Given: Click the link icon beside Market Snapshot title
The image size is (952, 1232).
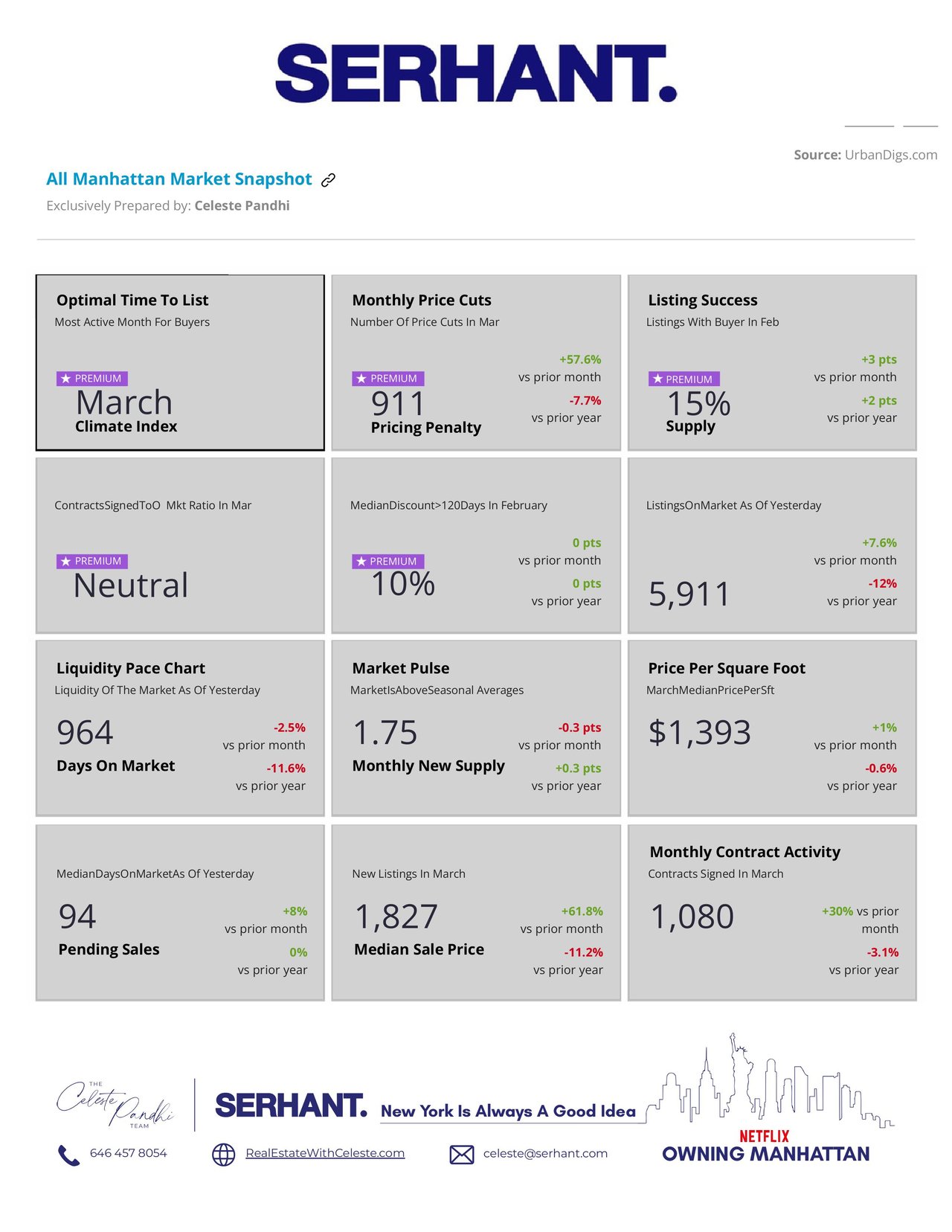Looking at the screenshot, I should 328,180.
